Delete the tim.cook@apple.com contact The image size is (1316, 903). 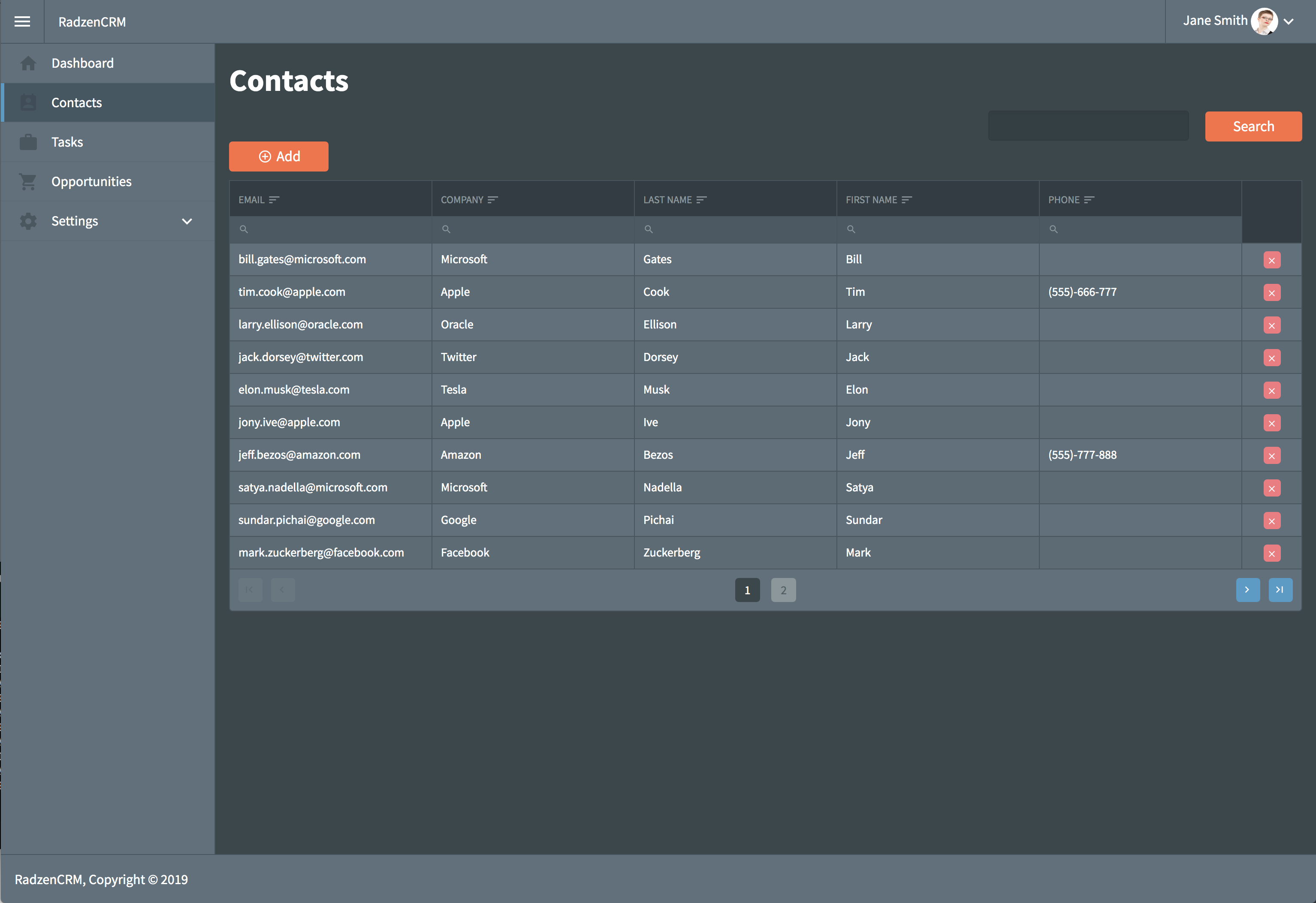tap(1272, 293)
